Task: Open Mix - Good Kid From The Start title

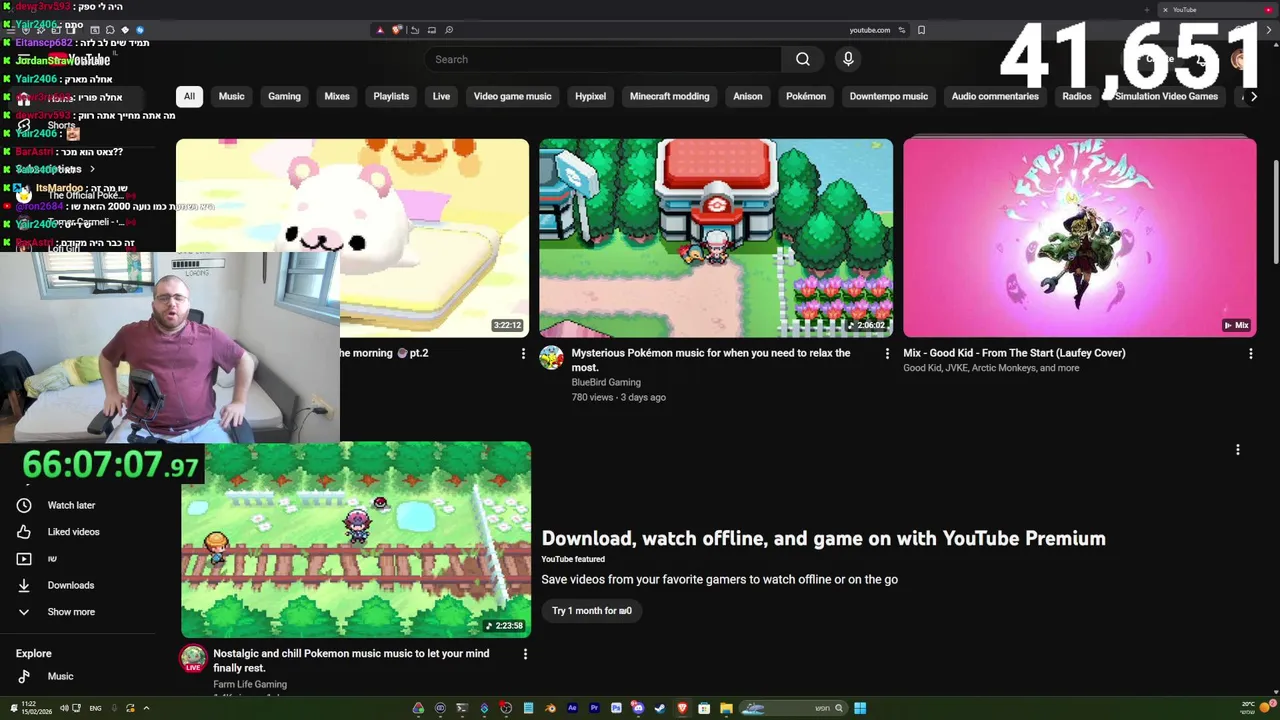Action: click(x=1014, y=353)
